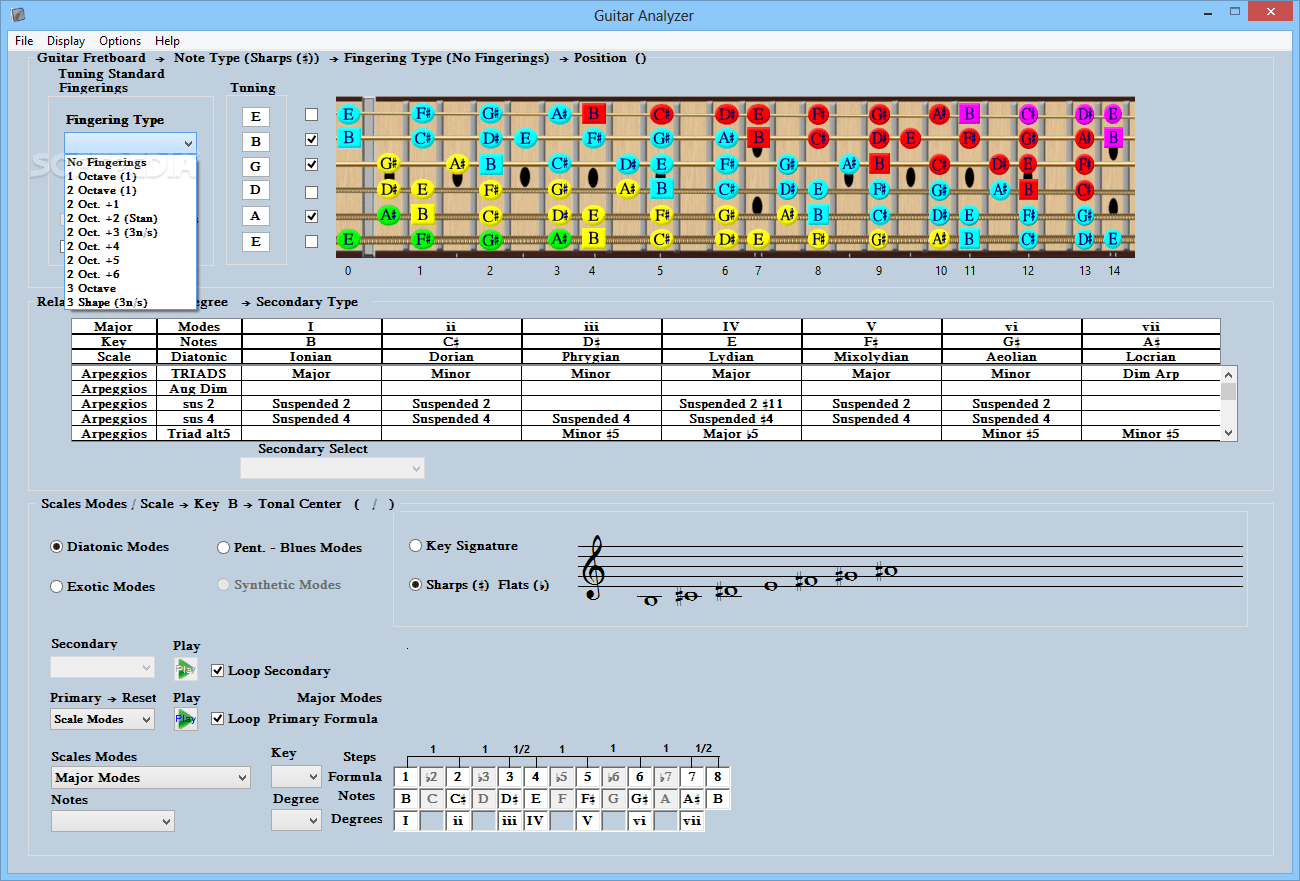Click the Primary Play icon

pyautogui.click(x=186, y=718)
